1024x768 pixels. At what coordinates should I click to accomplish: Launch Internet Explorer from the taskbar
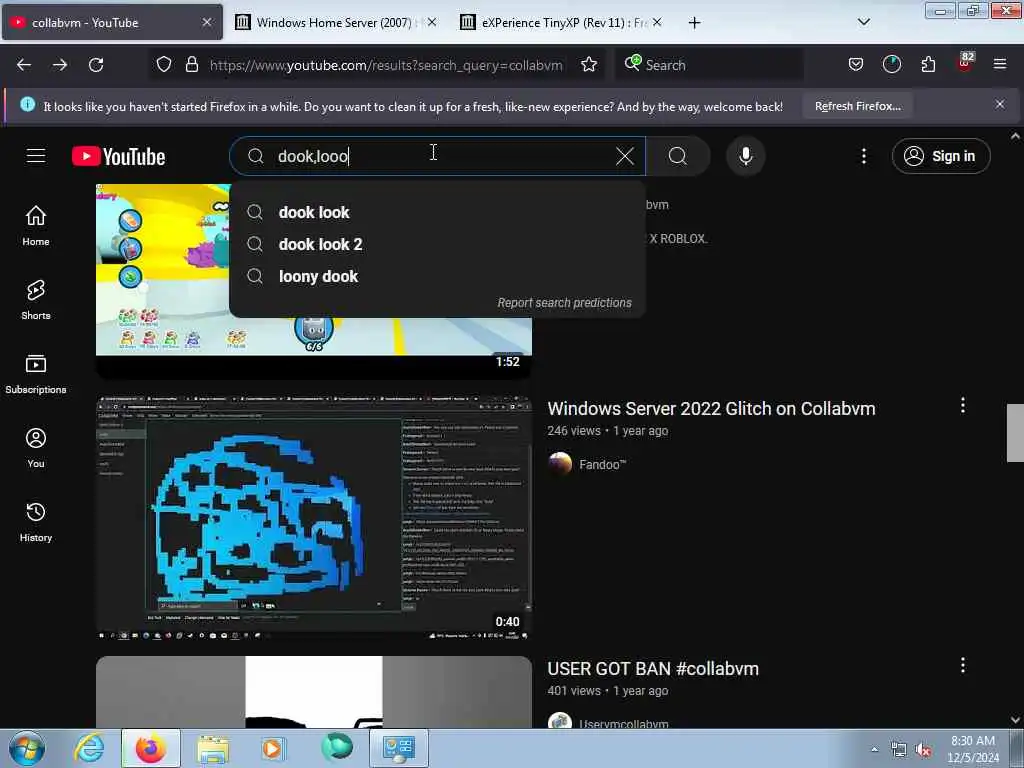tap(89, 748)
